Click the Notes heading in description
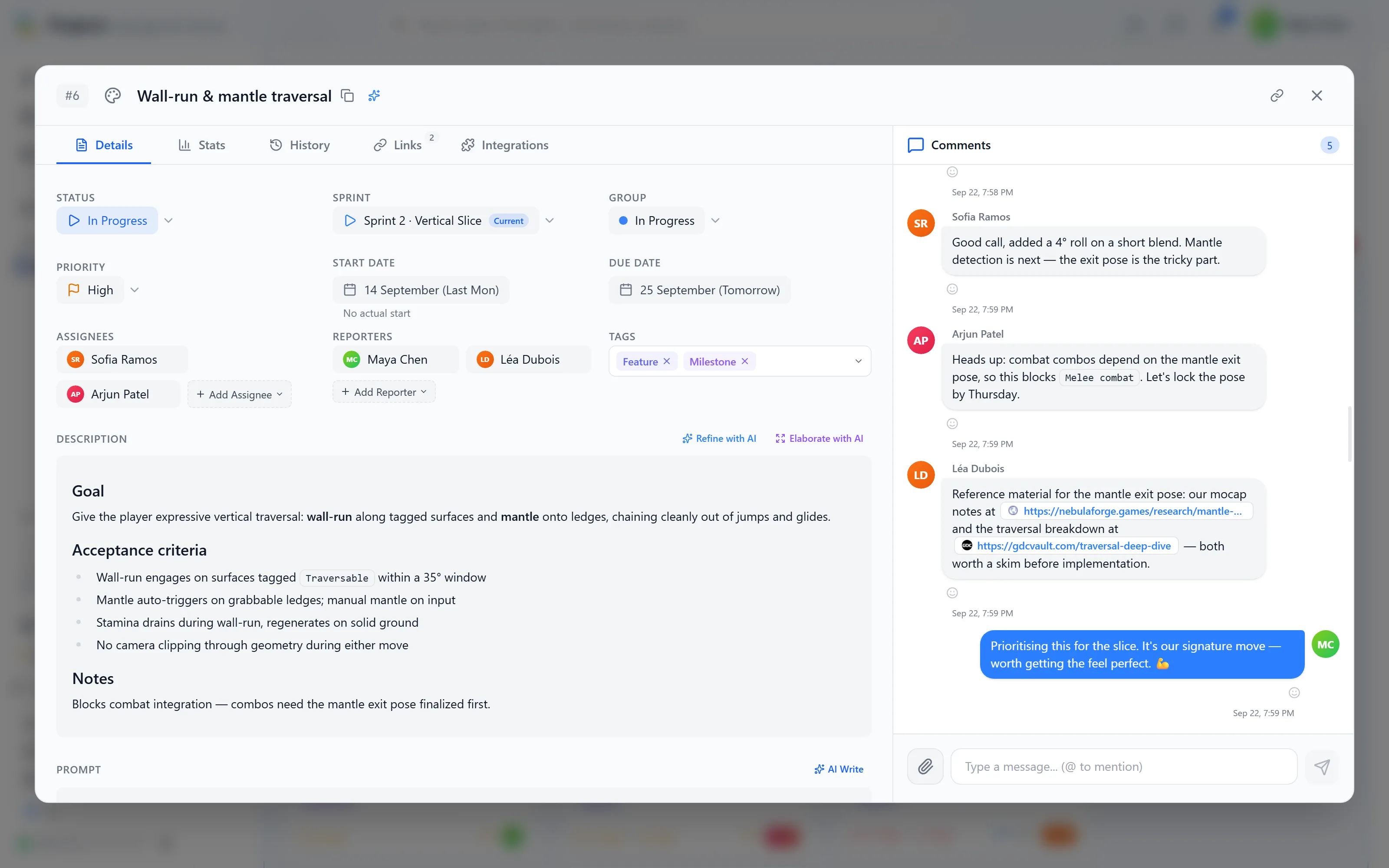 coord(93,678)
